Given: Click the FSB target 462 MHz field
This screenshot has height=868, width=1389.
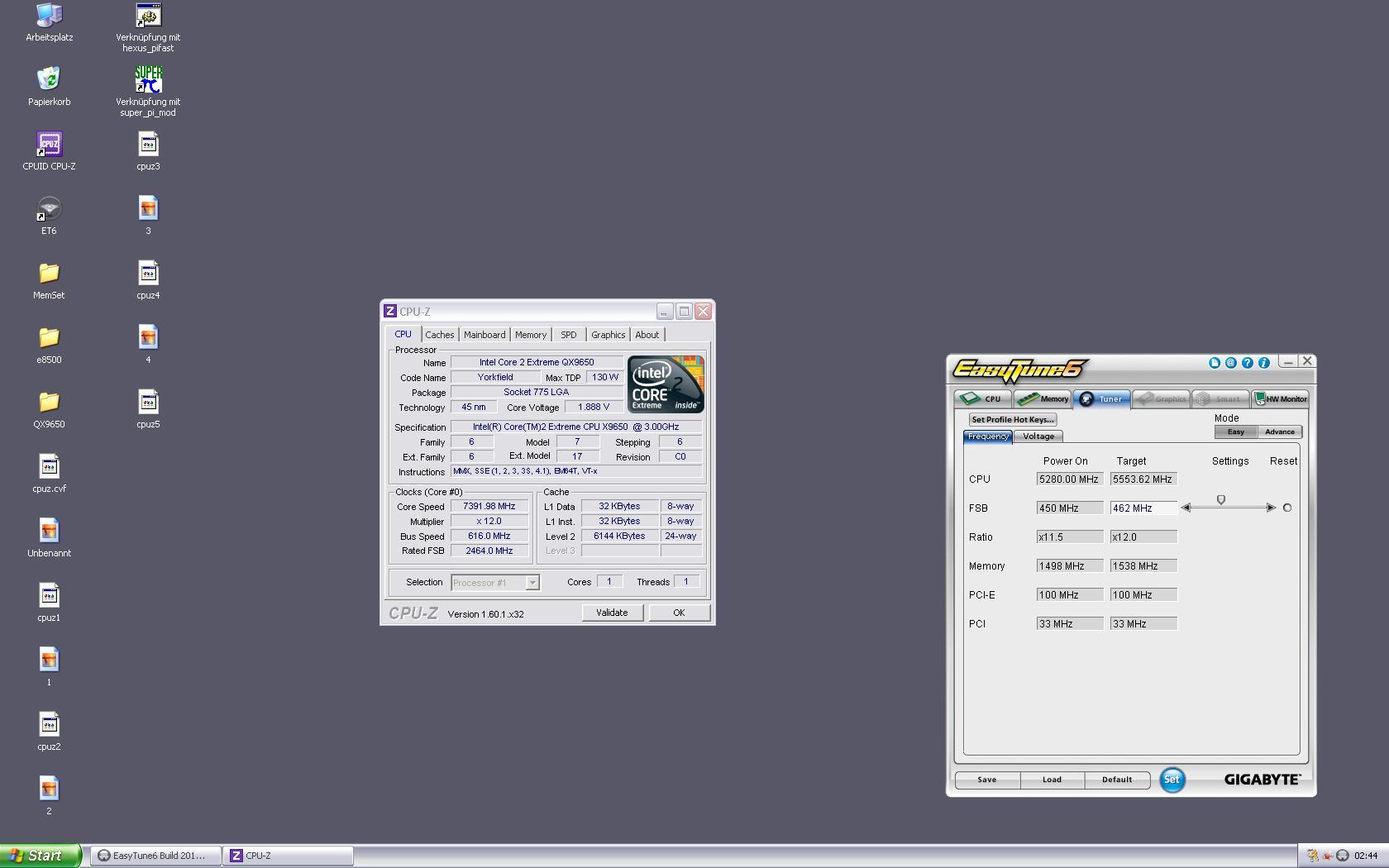Looking at the screenshot, I should coord(1143,508).
